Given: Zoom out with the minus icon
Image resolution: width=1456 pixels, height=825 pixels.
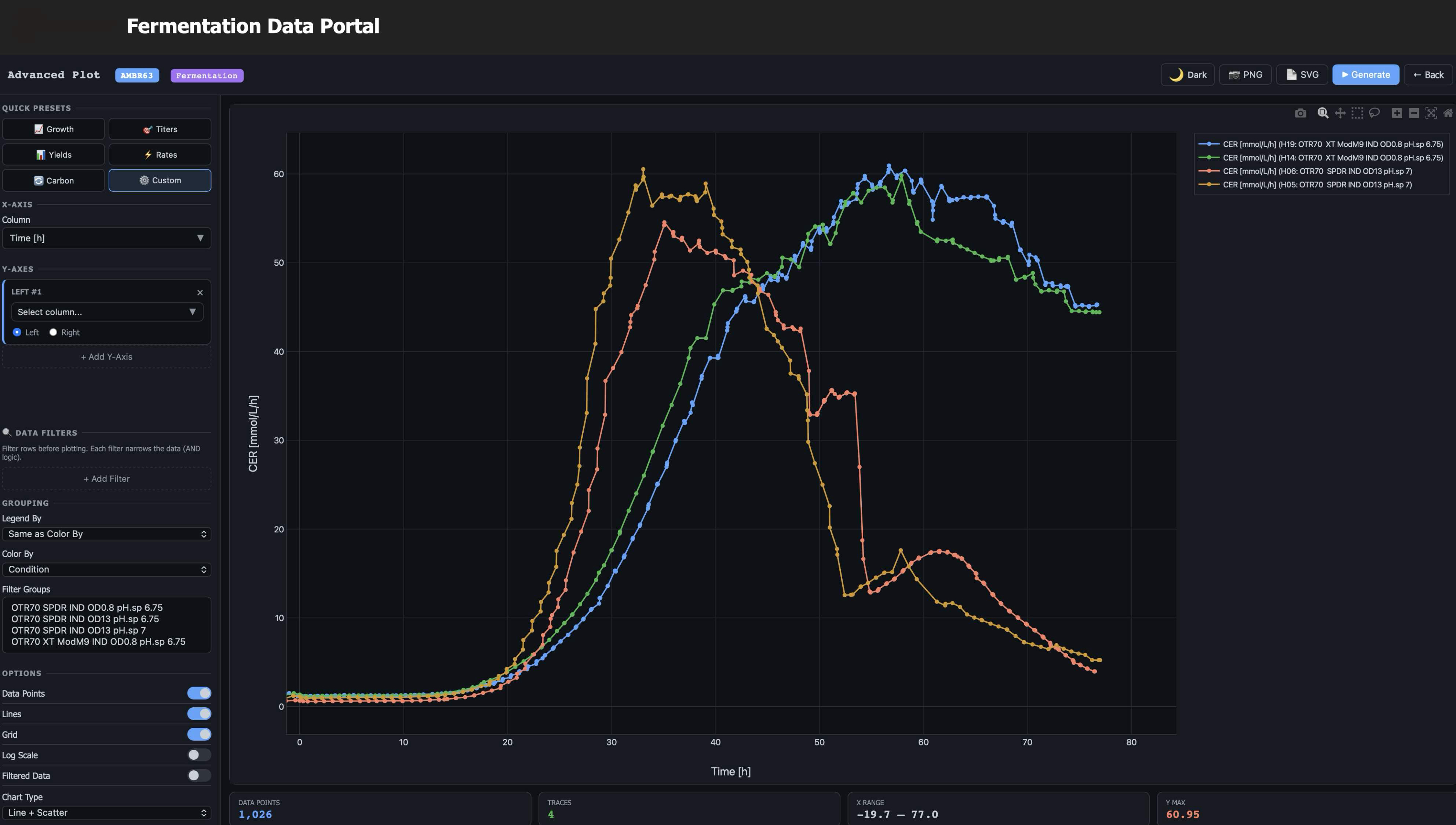Looking at the screenshot, I should 1413,113.
